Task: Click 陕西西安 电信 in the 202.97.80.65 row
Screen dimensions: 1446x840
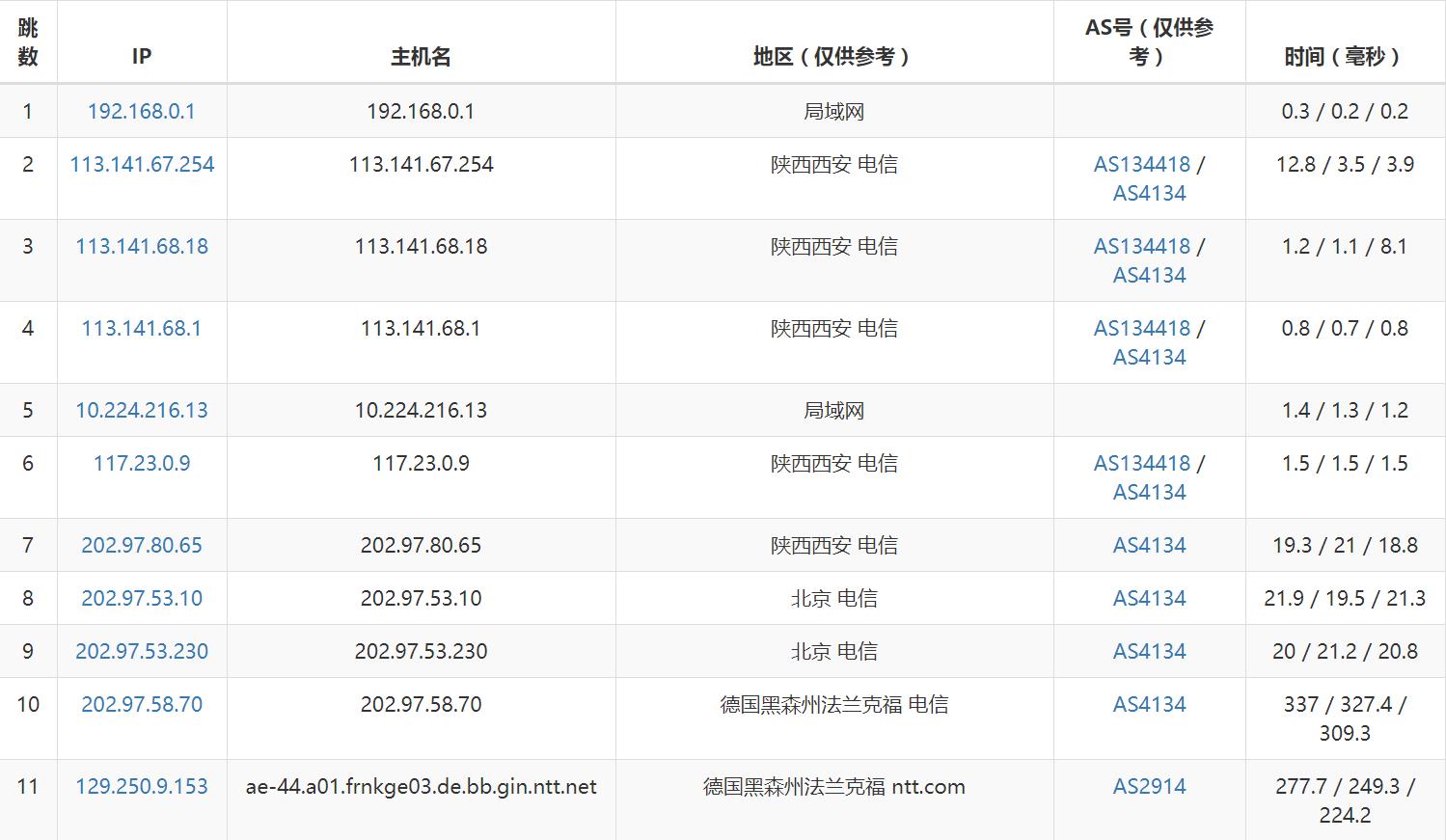Action: click(x=834, y=545)
